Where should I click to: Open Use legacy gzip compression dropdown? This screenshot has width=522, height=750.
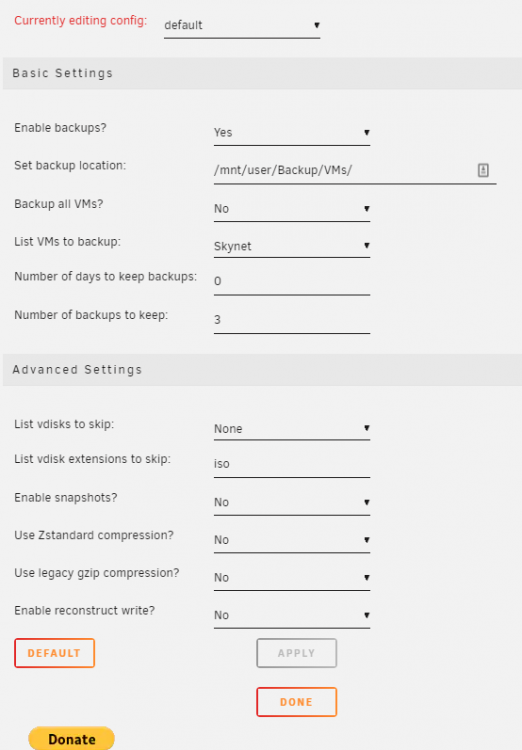[291, 578]
